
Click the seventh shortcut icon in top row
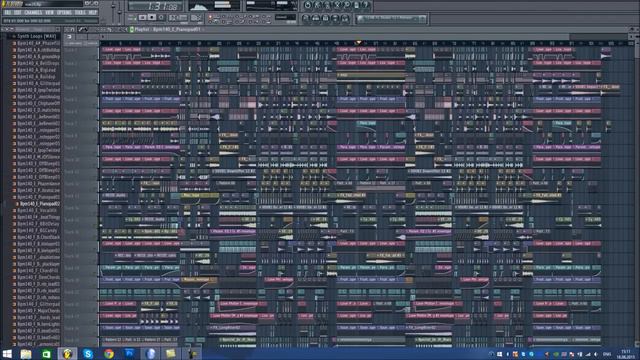coord(366,5)
